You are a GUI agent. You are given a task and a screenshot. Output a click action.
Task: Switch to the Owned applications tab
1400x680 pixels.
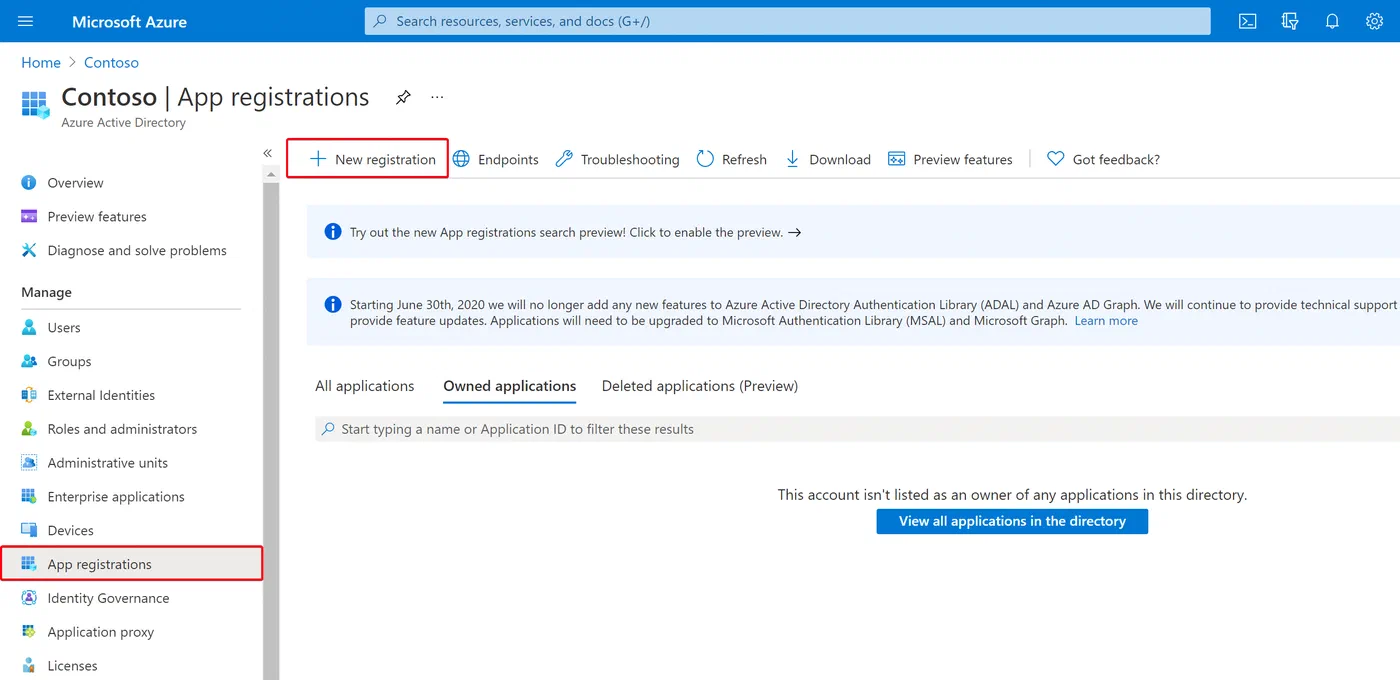[x=510, y=386]
